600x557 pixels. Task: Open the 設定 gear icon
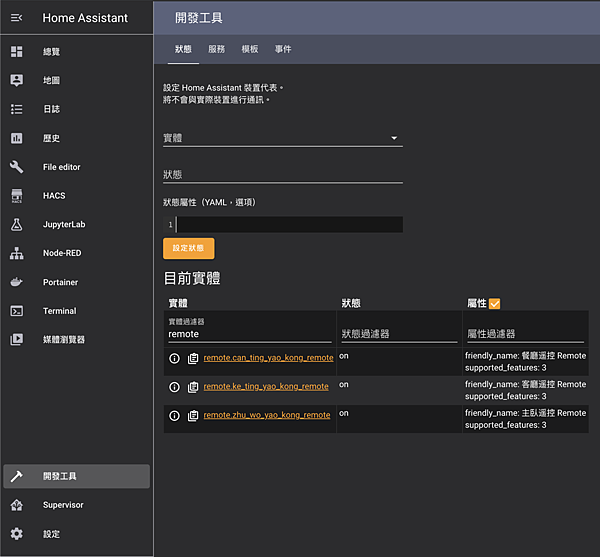pyautogui.click(x=16, y=534)
